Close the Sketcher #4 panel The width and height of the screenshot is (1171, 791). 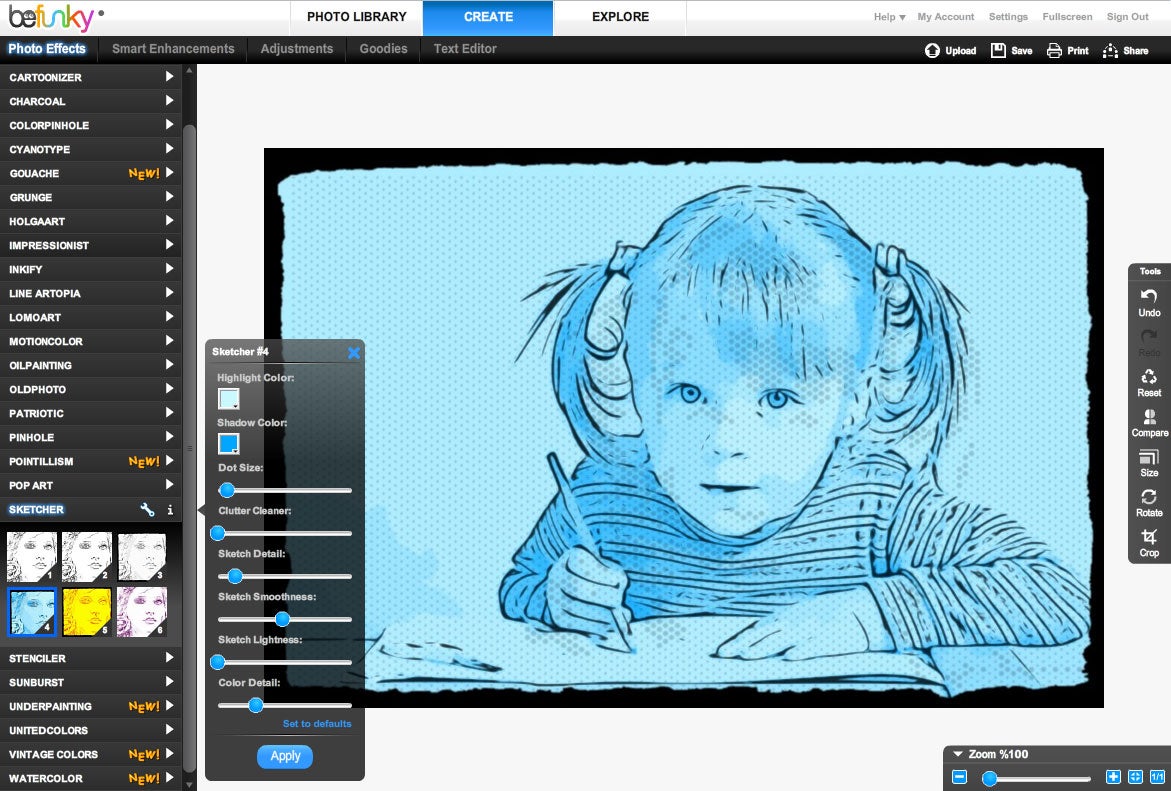pyautogui.click(x=354, y=353)
